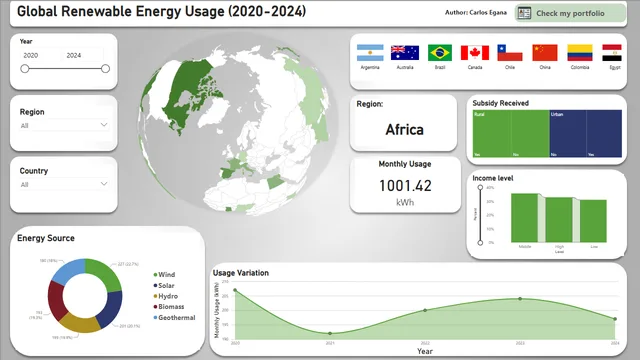Click the light blue Geothermal donut segment
640x360 pixels.
point(69,270)
